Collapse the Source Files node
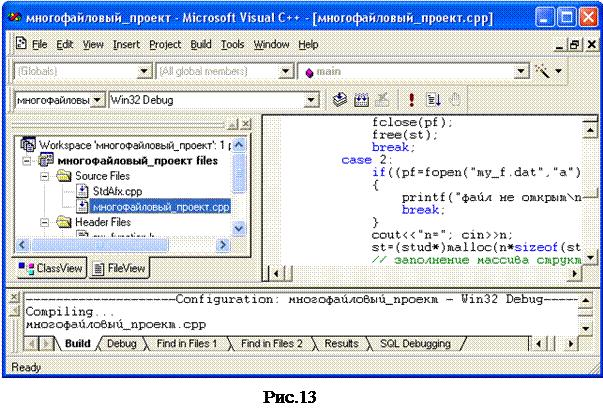 pyautogui.click(x=45, y=177)
